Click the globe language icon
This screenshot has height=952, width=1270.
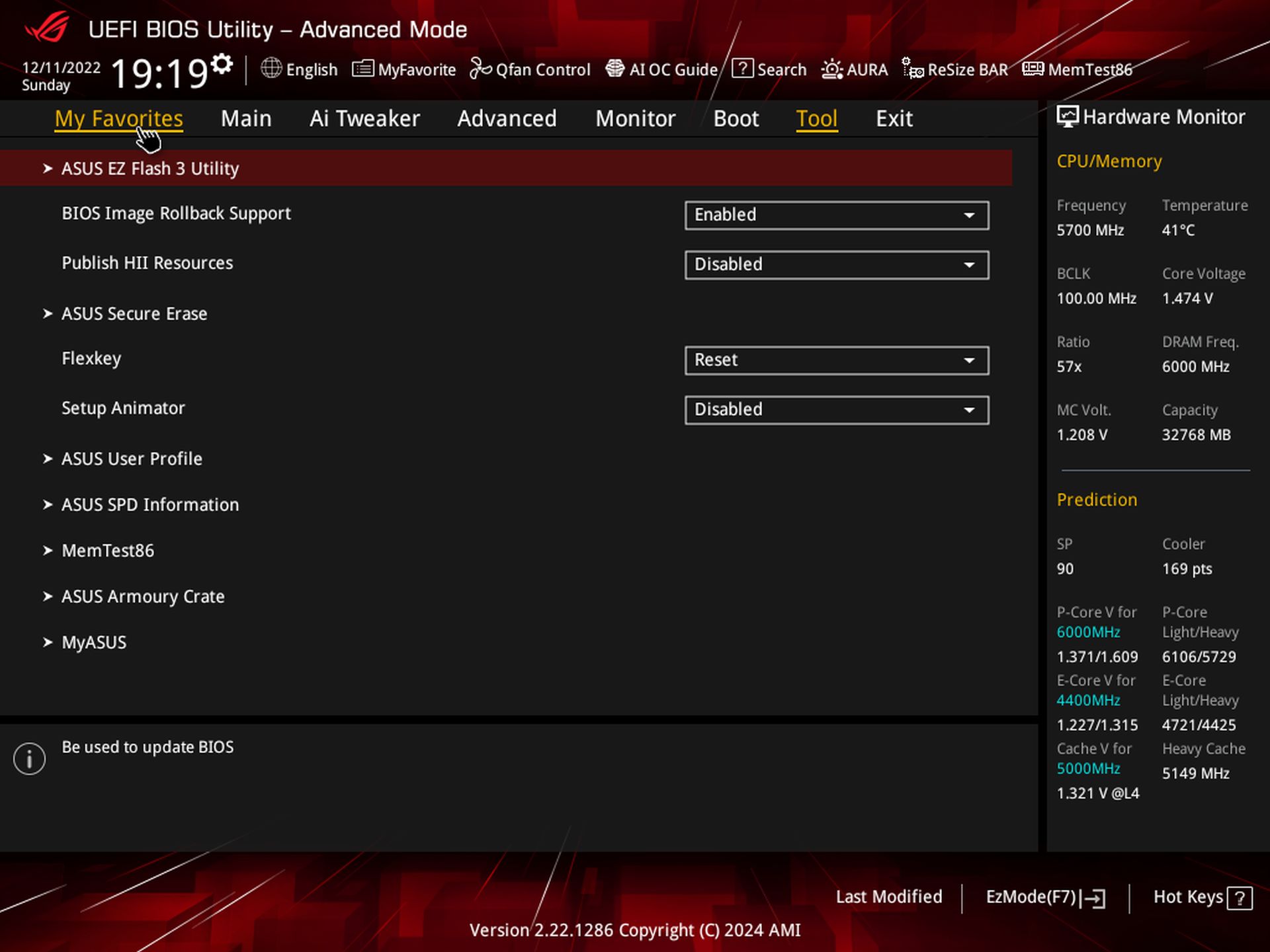(271, 69)
